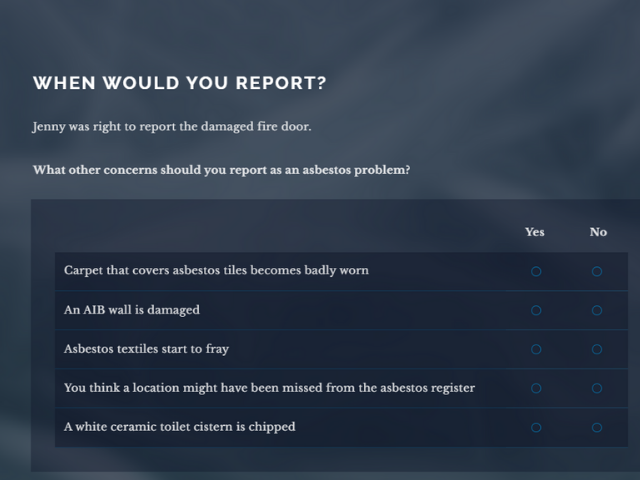The height and width of the screenshot is (480, 640).
Task: Select Yes for worn carpet covering asbestos tiles
Action: click(x=536, y=271)
